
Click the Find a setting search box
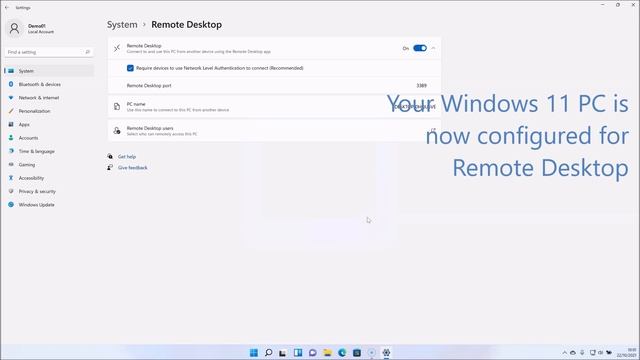49,52
